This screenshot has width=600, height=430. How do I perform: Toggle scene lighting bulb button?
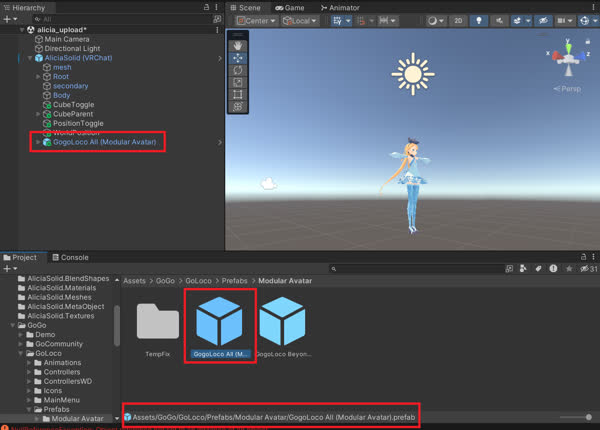(478, 20)
